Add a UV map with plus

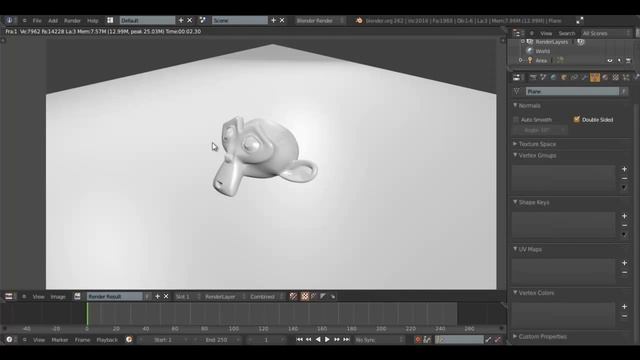point(624,263)
